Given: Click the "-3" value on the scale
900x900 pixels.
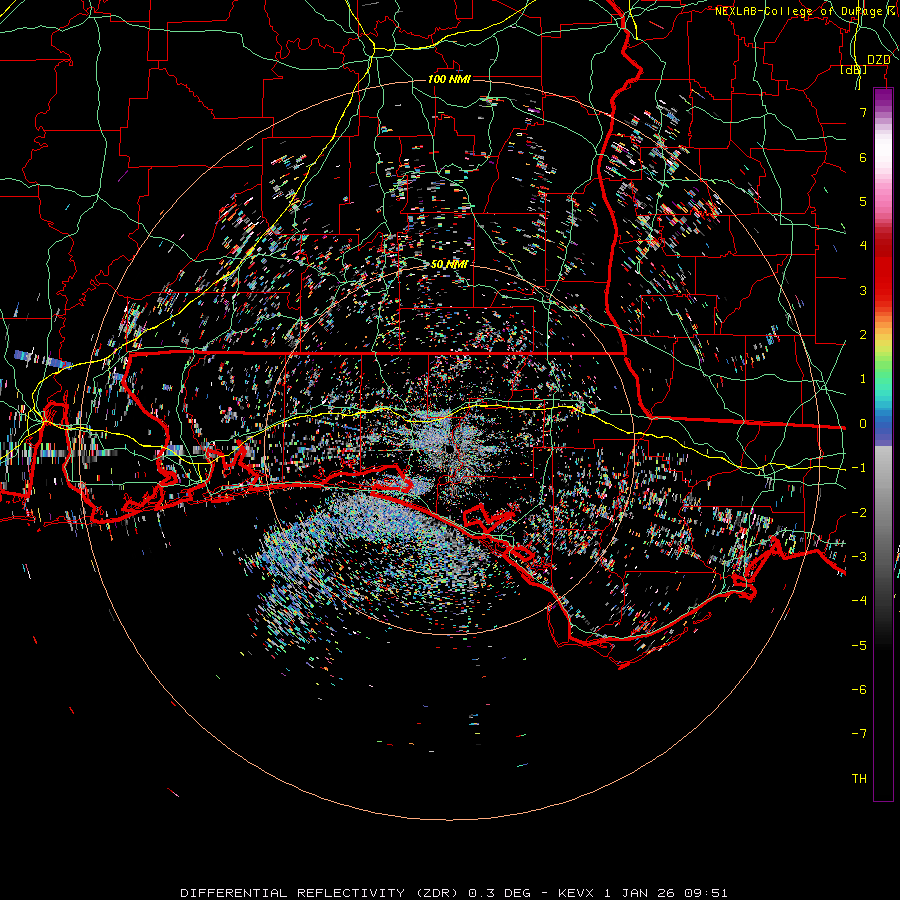Looking at the screenshot, I should 859,557.
